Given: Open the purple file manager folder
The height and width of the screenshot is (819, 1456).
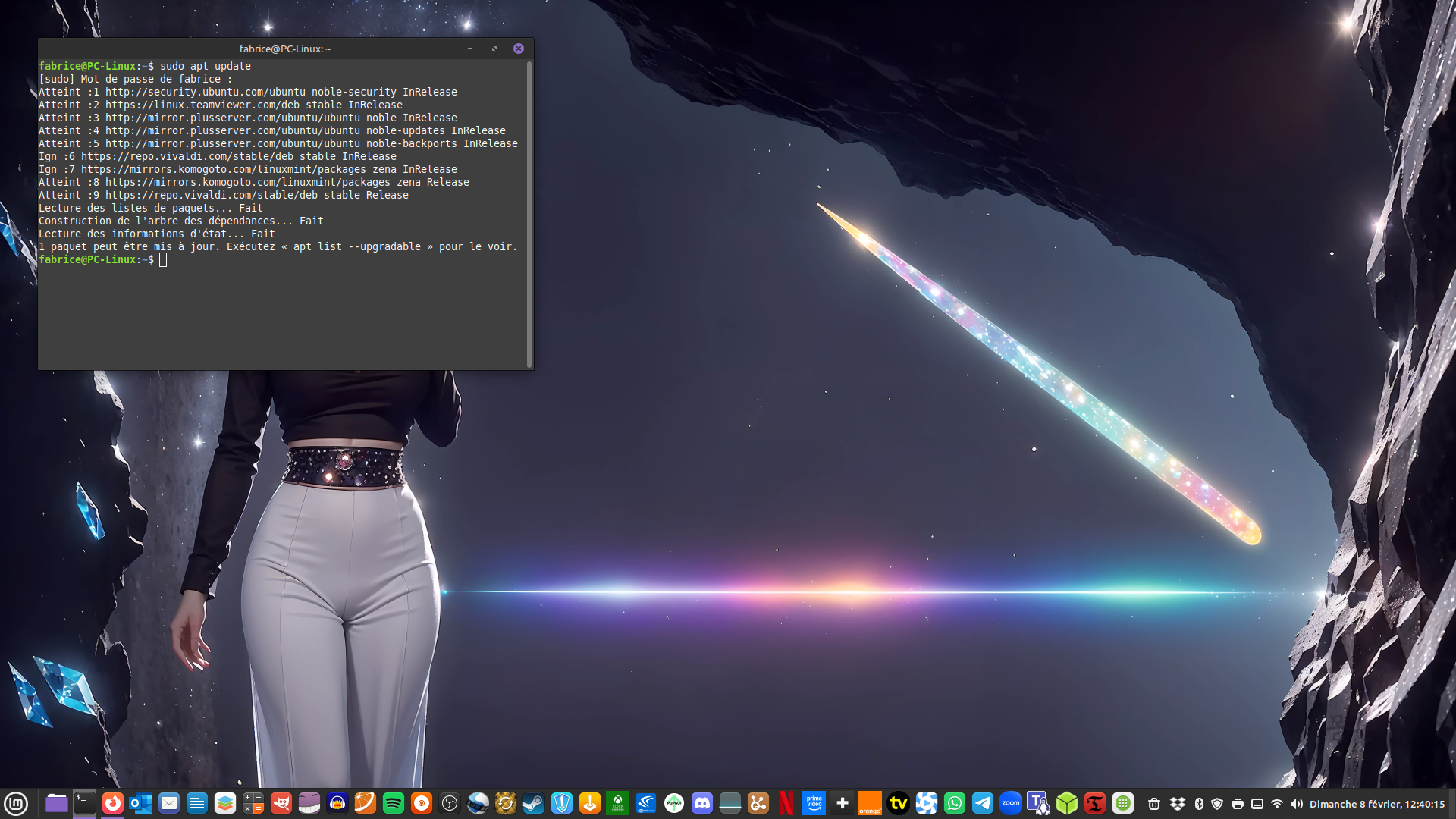Looking at the screenshot, I should click(x=56, y=803).
